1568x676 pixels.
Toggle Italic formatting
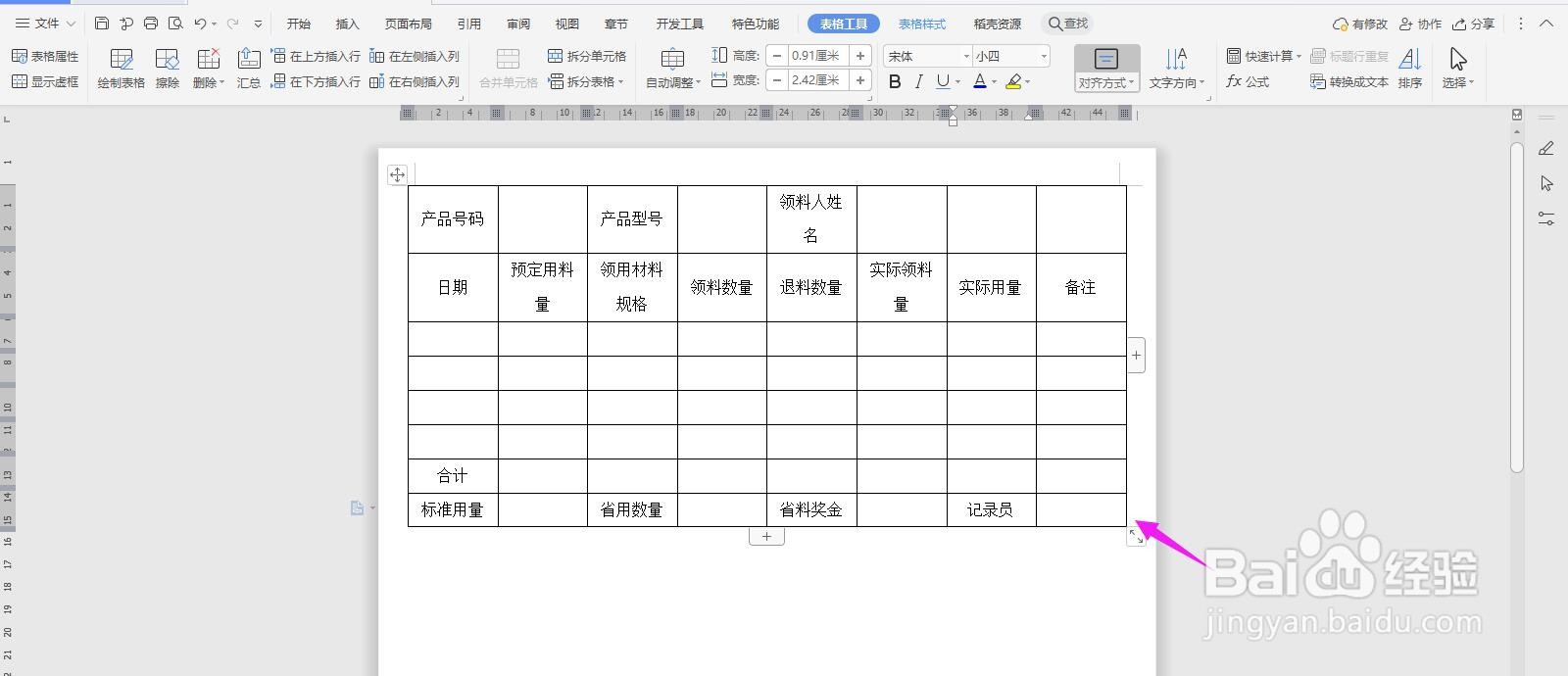click(918, 82)
